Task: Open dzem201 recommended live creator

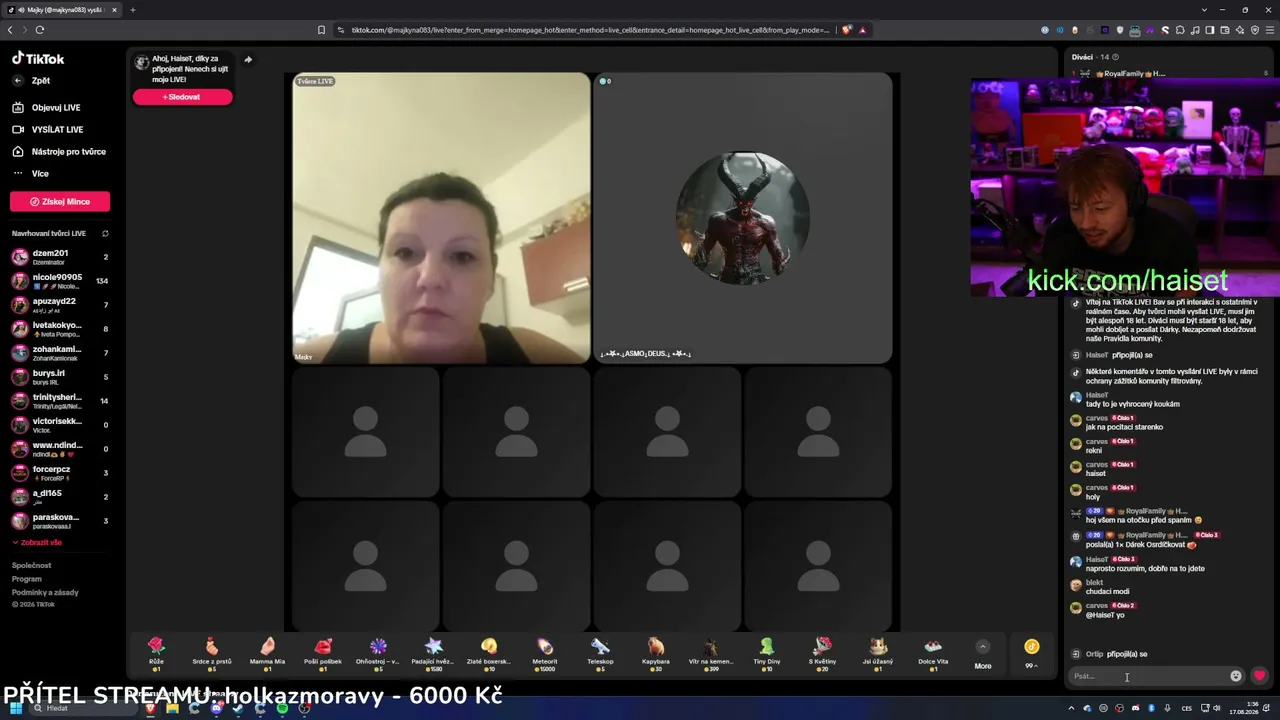Action: 60,257
